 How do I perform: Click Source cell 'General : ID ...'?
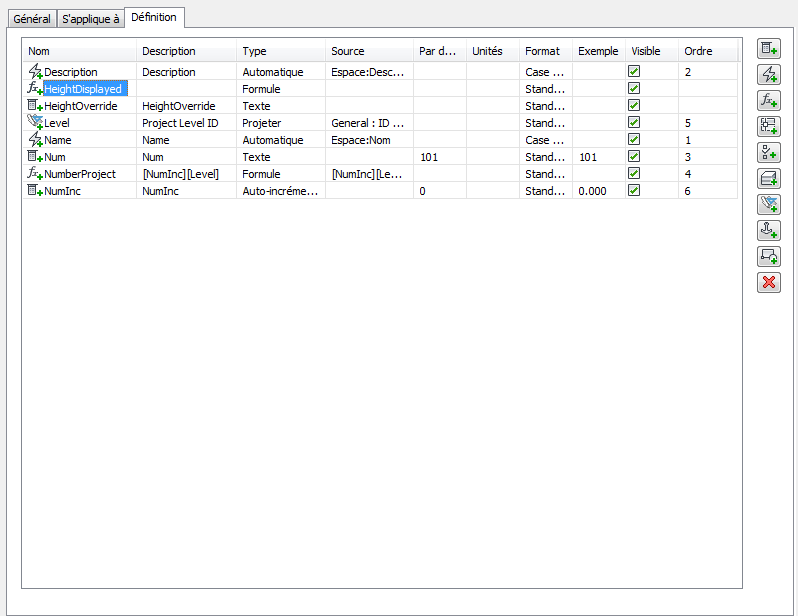367,123
